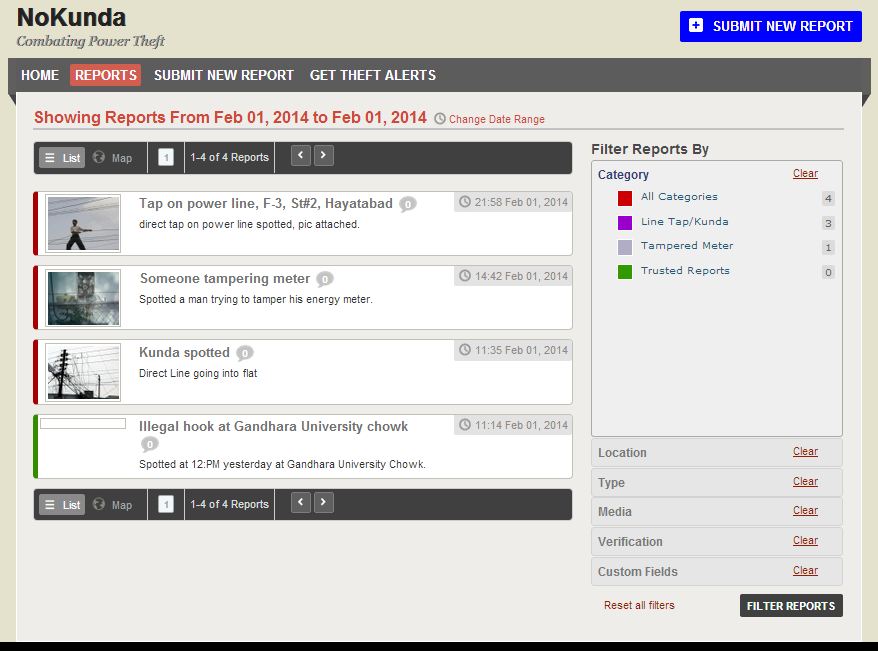Clear the Media filter
This screenshot has height=651, width=878.
point(805,511)
